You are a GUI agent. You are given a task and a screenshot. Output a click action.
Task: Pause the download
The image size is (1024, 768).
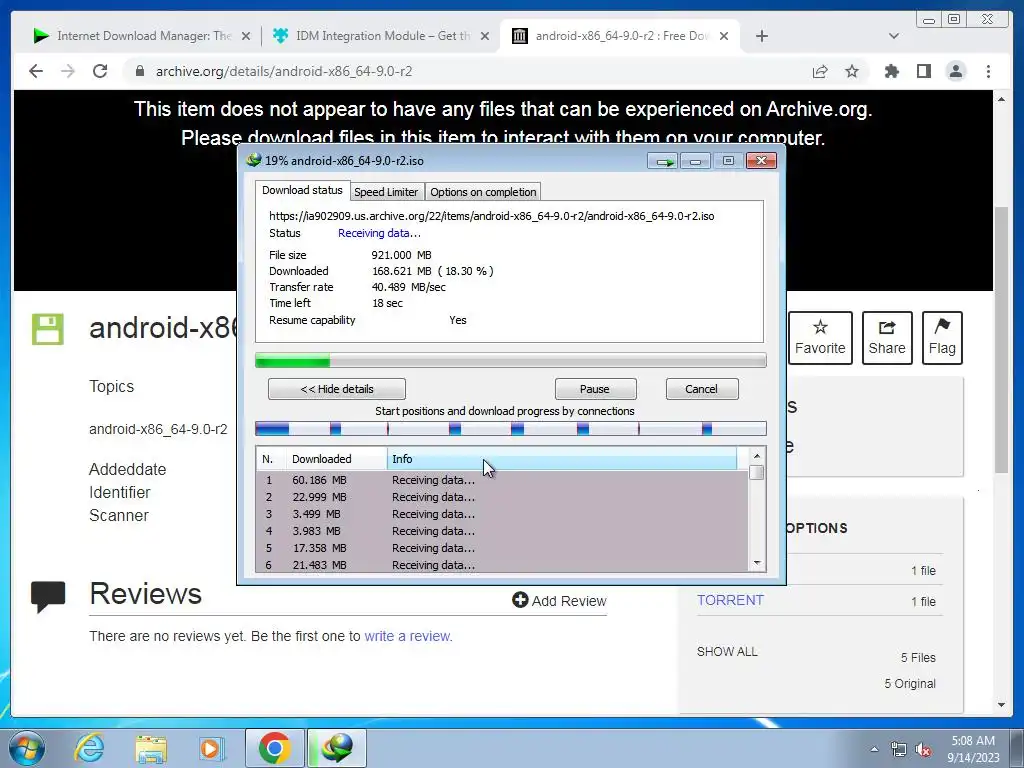[x=595, y=389]
